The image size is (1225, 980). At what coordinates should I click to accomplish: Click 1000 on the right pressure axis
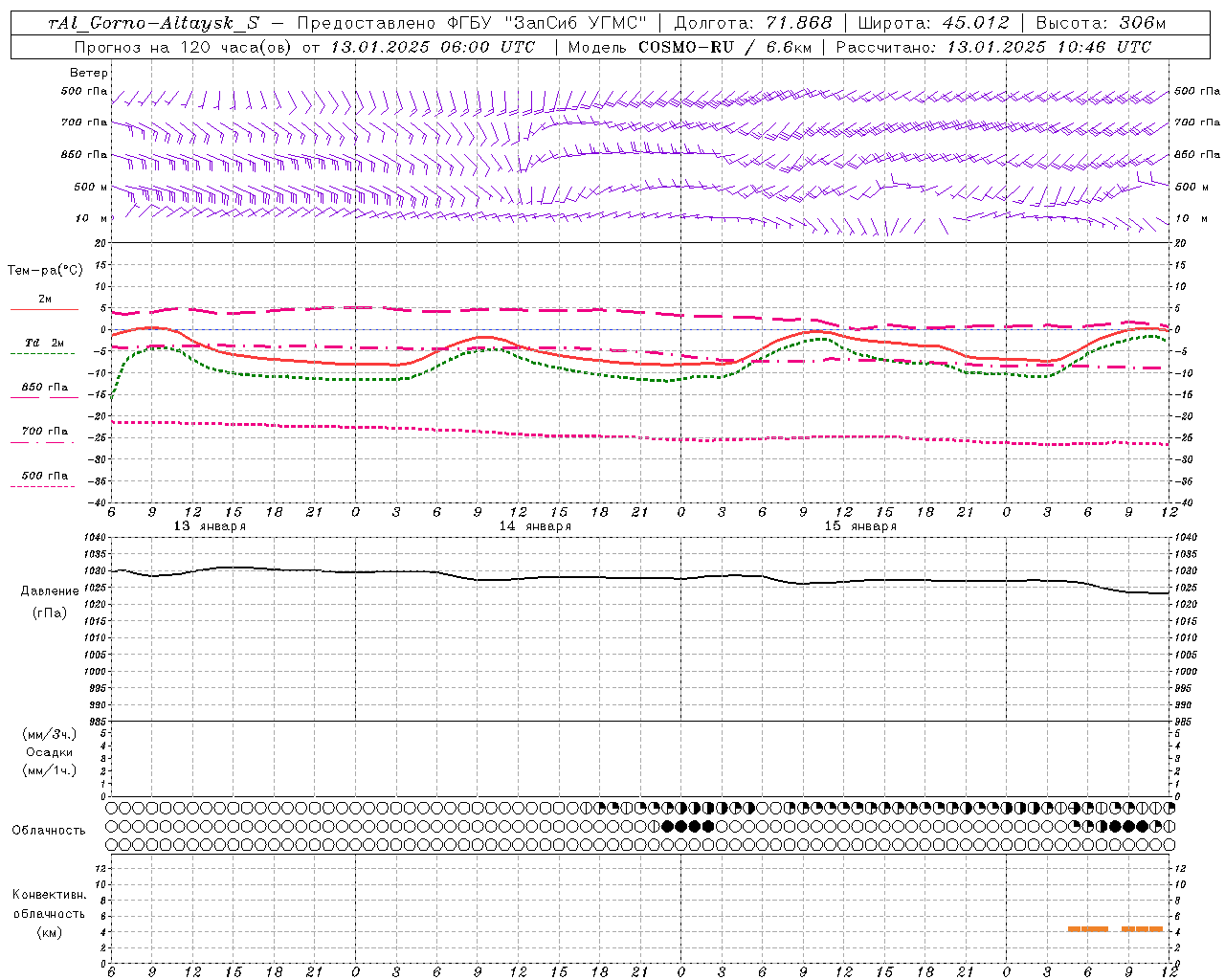click(1186, 672)
